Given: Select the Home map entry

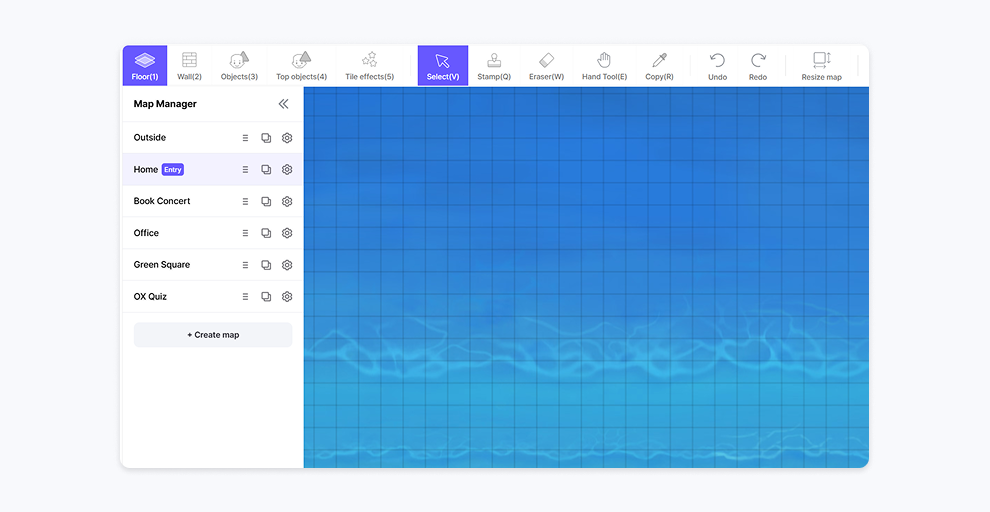Looking at the screenshot, I should [212, 169].
